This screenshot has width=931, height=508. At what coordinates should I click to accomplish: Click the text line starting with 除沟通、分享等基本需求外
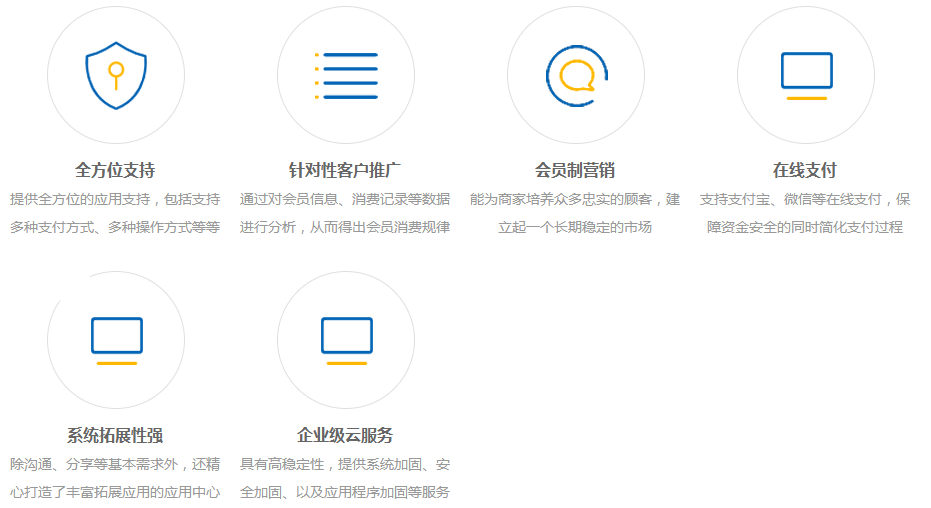115,464
